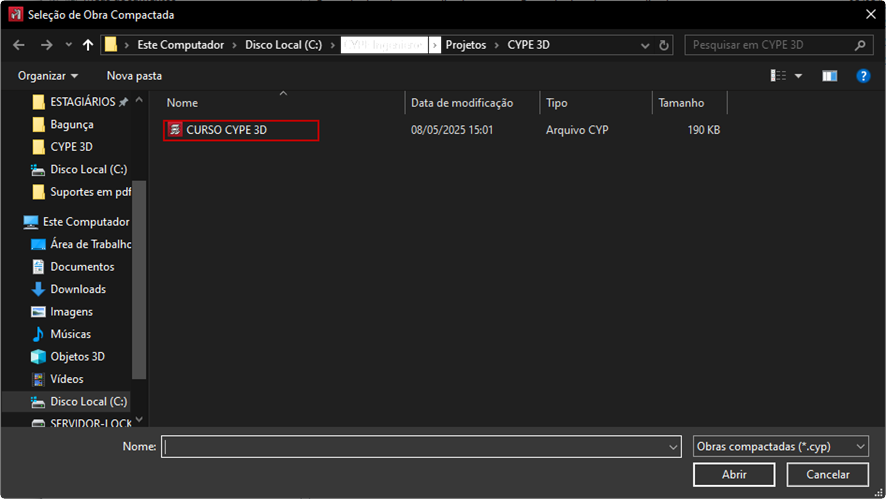Sort by the Nome column header
Image resolution: width=886 pixels, height=499 pixels.
(x=182, y=103)
